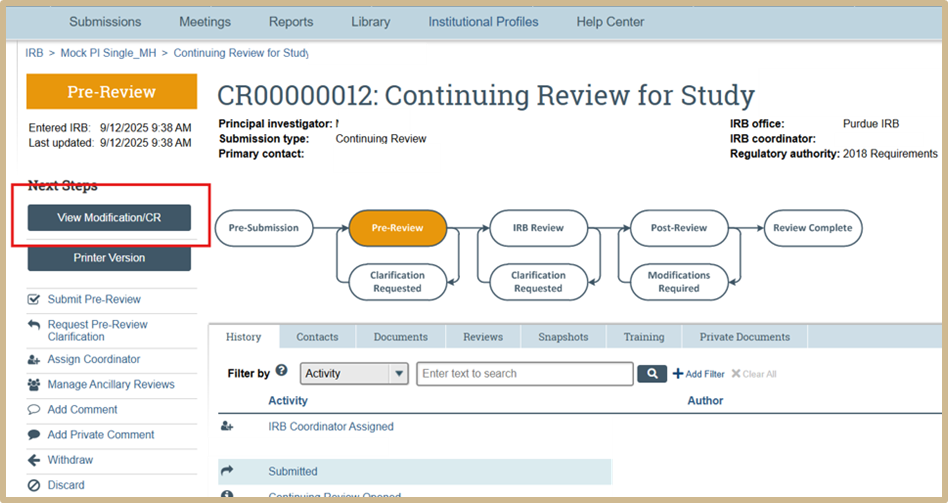Click the Enter text to search field
The image size is (948, 503).
(x=525, y=374)
